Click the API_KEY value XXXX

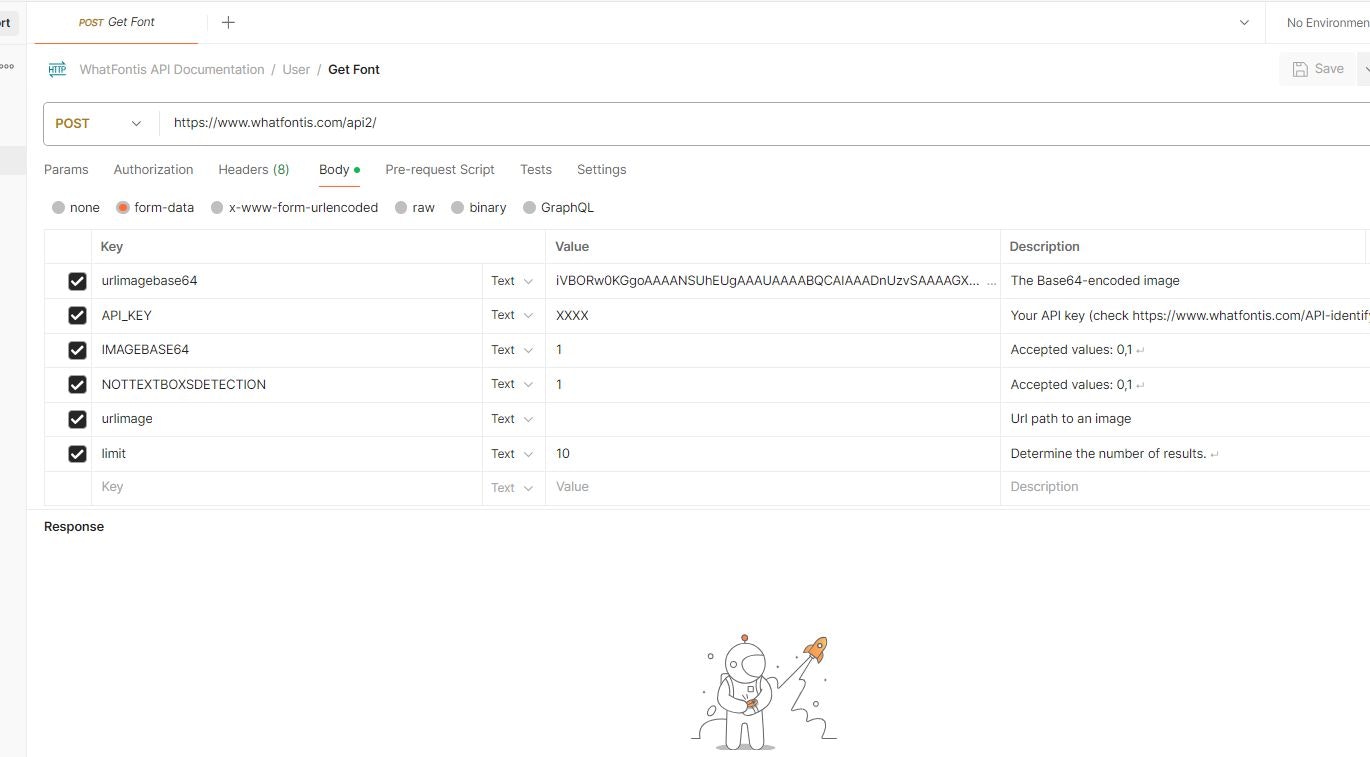click(572, 315)
